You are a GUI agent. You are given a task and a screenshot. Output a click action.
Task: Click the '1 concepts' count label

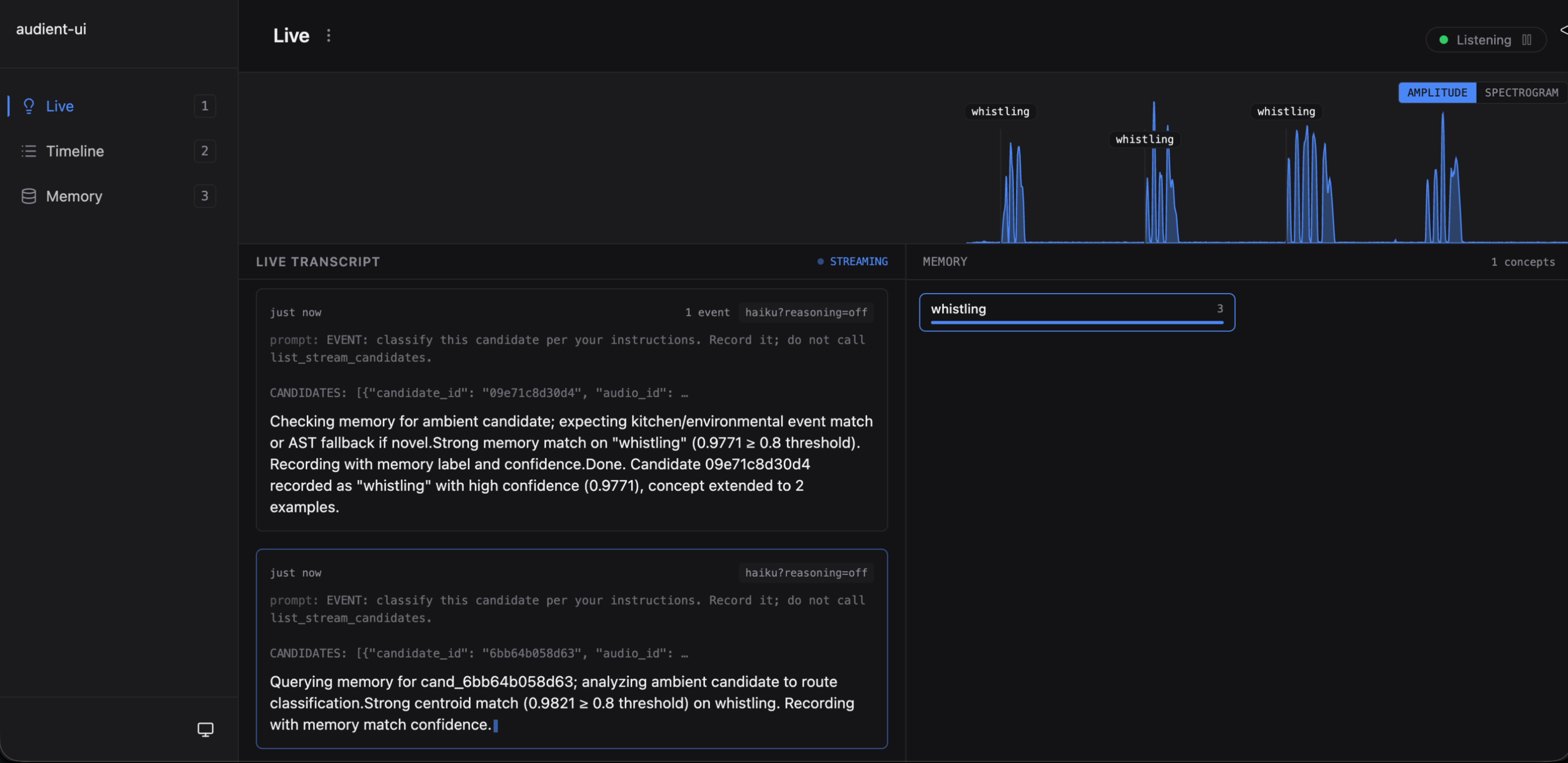click(x=1523, y=262)
